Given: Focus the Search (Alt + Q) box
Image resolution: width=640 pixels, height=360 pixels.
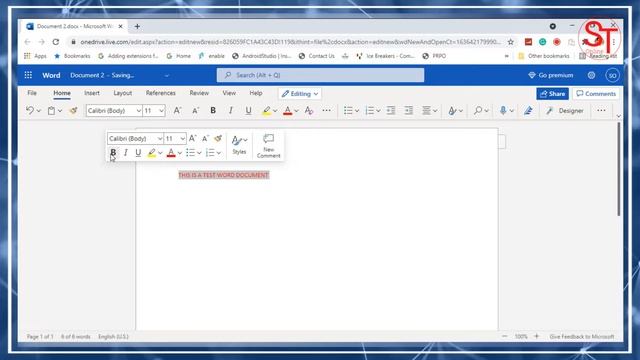Looking at the screenshot, I should [320, 75].
